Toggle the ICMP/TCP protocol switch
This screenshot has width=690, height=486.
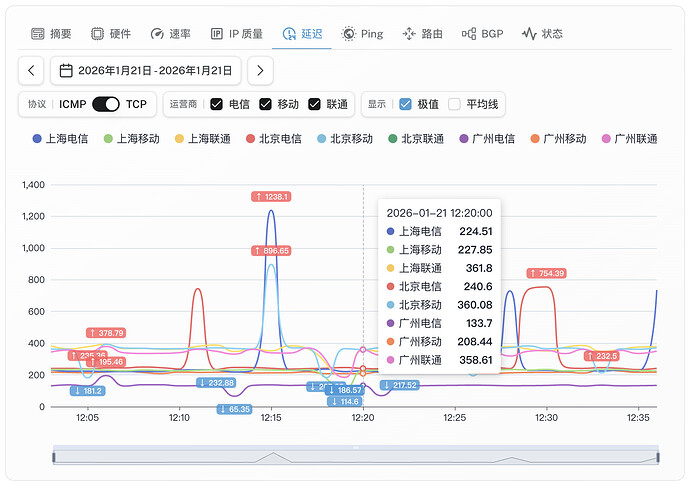(x=106, y=104)
